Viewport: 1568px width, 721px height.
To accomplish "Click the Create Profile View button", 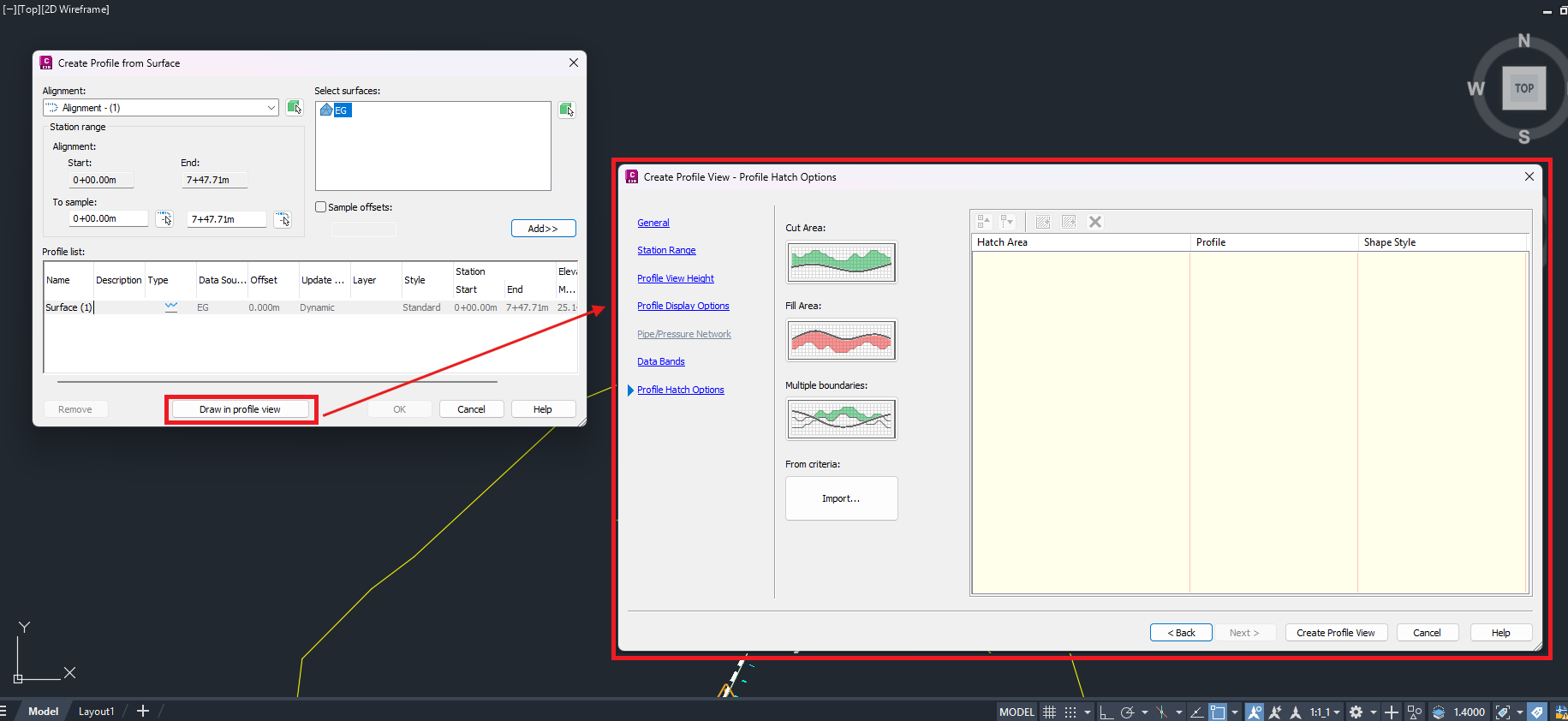I will (x=1335, y=633).
